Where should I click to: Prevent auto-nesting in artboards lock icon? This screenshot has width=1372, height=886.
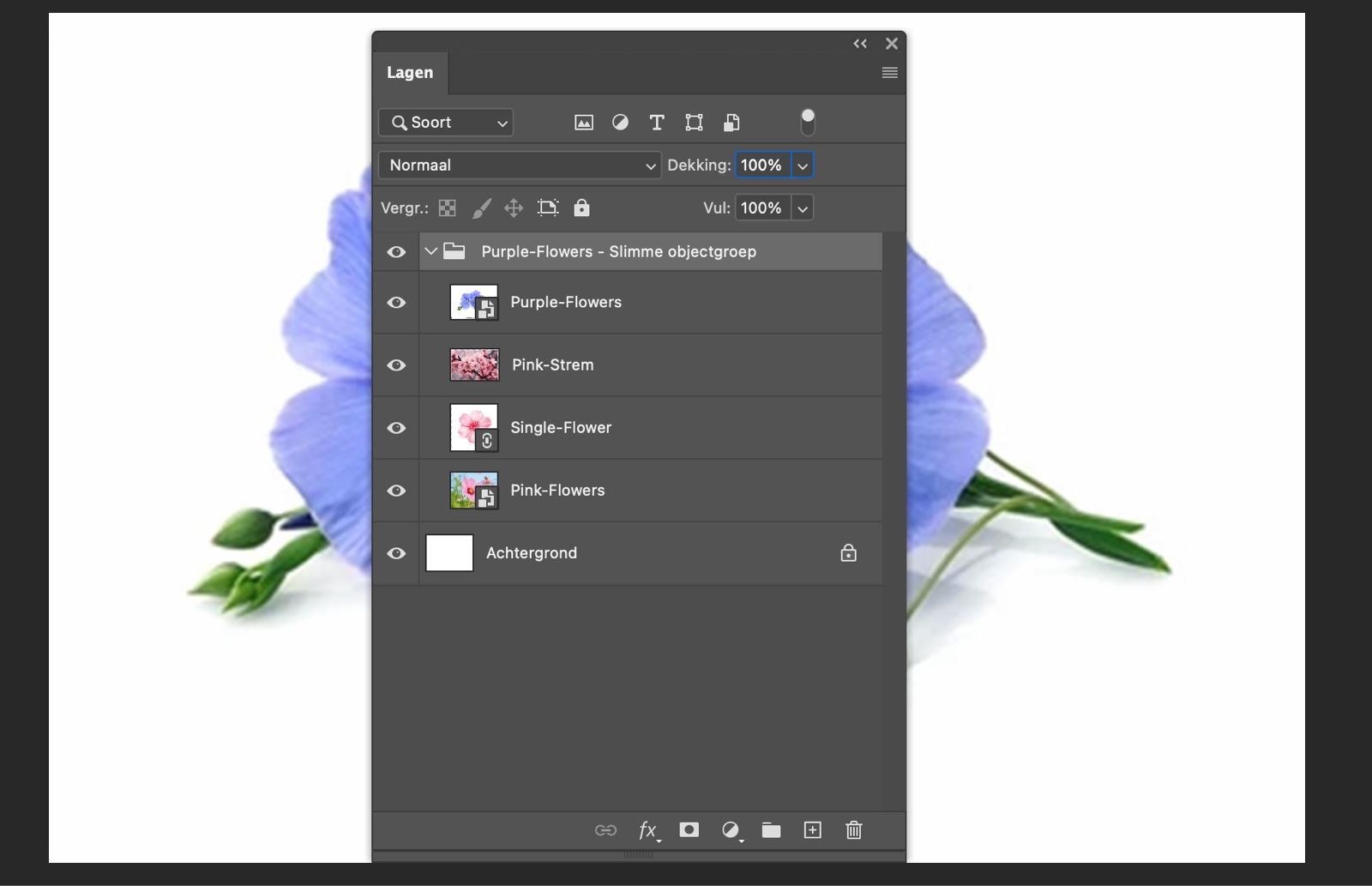(x=548, y=208)
